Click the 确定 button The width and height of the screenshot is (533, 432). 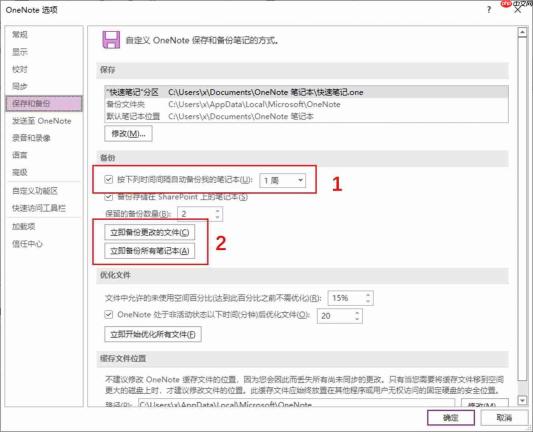click(451, 418)
